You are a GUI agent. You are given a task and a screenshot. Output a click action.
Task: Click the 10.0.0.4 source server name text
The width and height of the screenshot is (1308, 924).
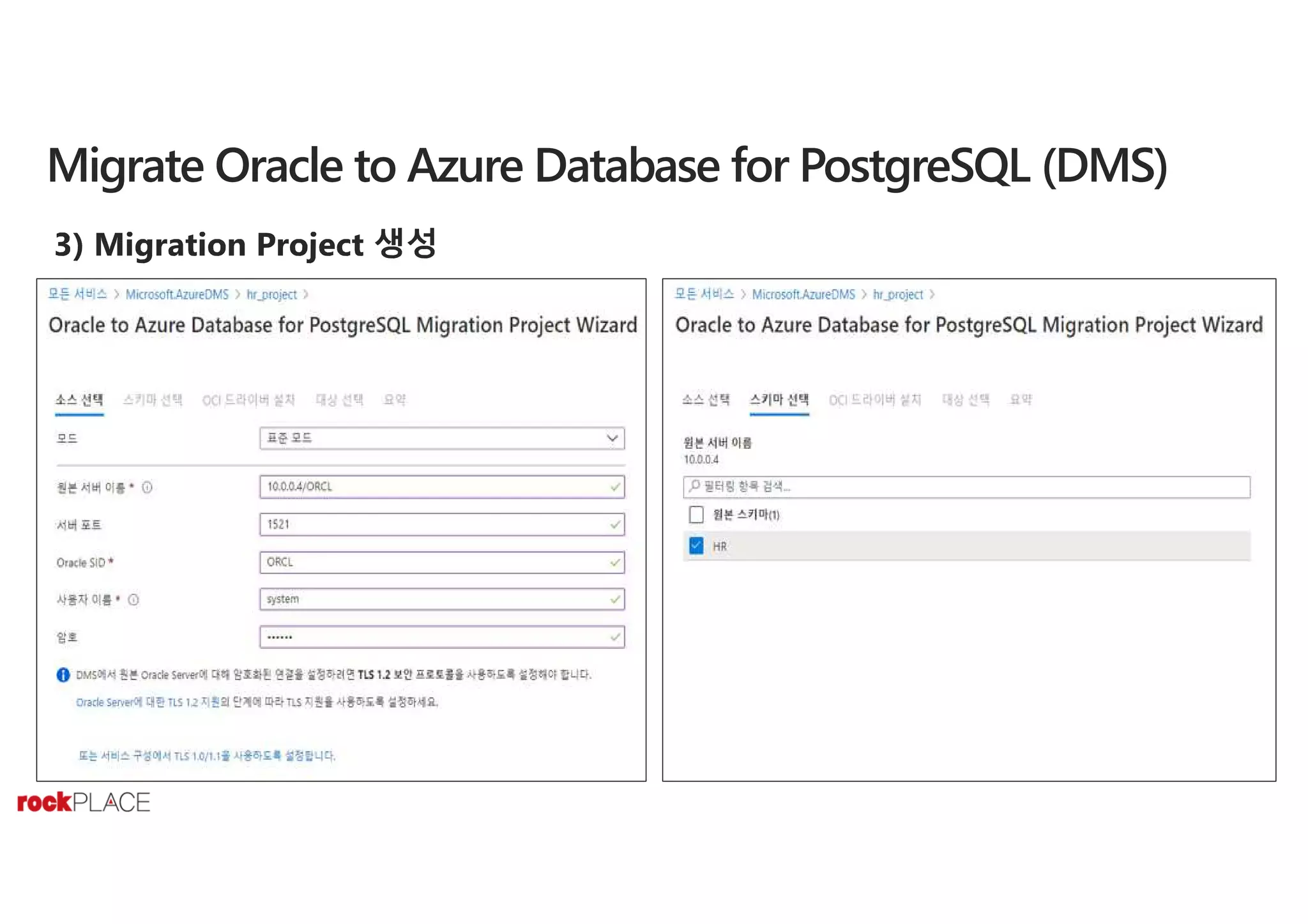pos(701,460)
